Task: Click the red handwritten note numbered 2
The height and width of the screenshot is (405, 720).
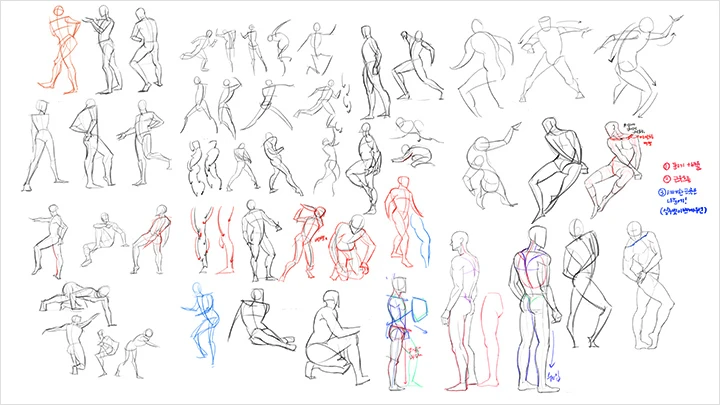Action: coord(677,179)
